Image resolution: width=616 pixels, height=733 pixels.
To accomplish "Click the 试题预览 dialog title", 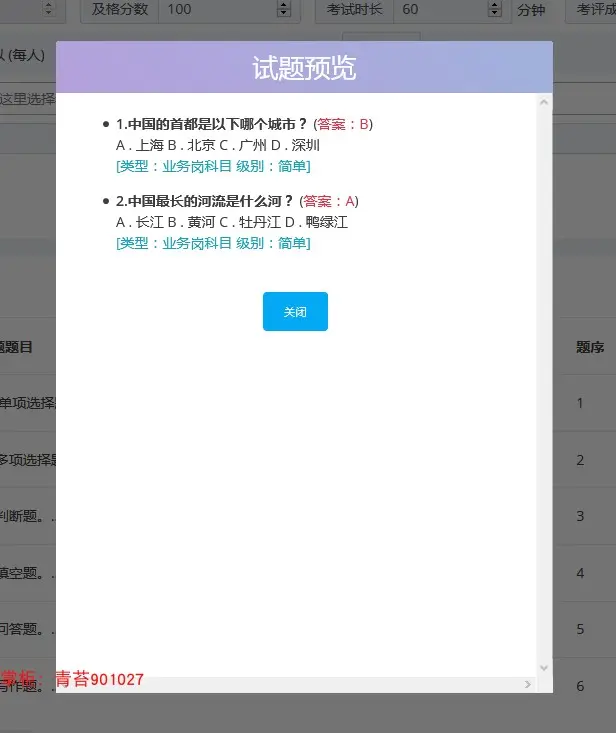I will click(x=304, y=68).
